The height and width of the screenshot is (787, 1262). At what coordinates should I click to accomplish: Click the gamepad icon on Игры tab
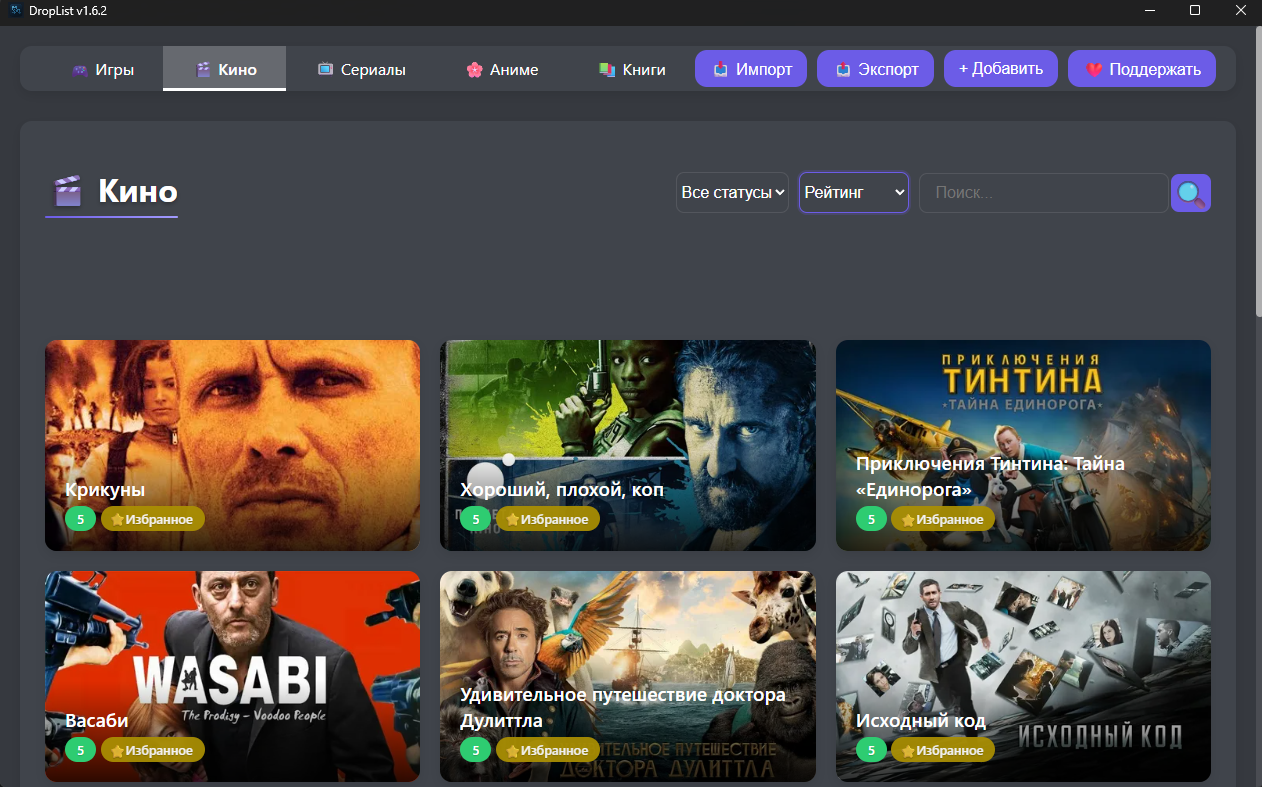[x=80, y=70]
